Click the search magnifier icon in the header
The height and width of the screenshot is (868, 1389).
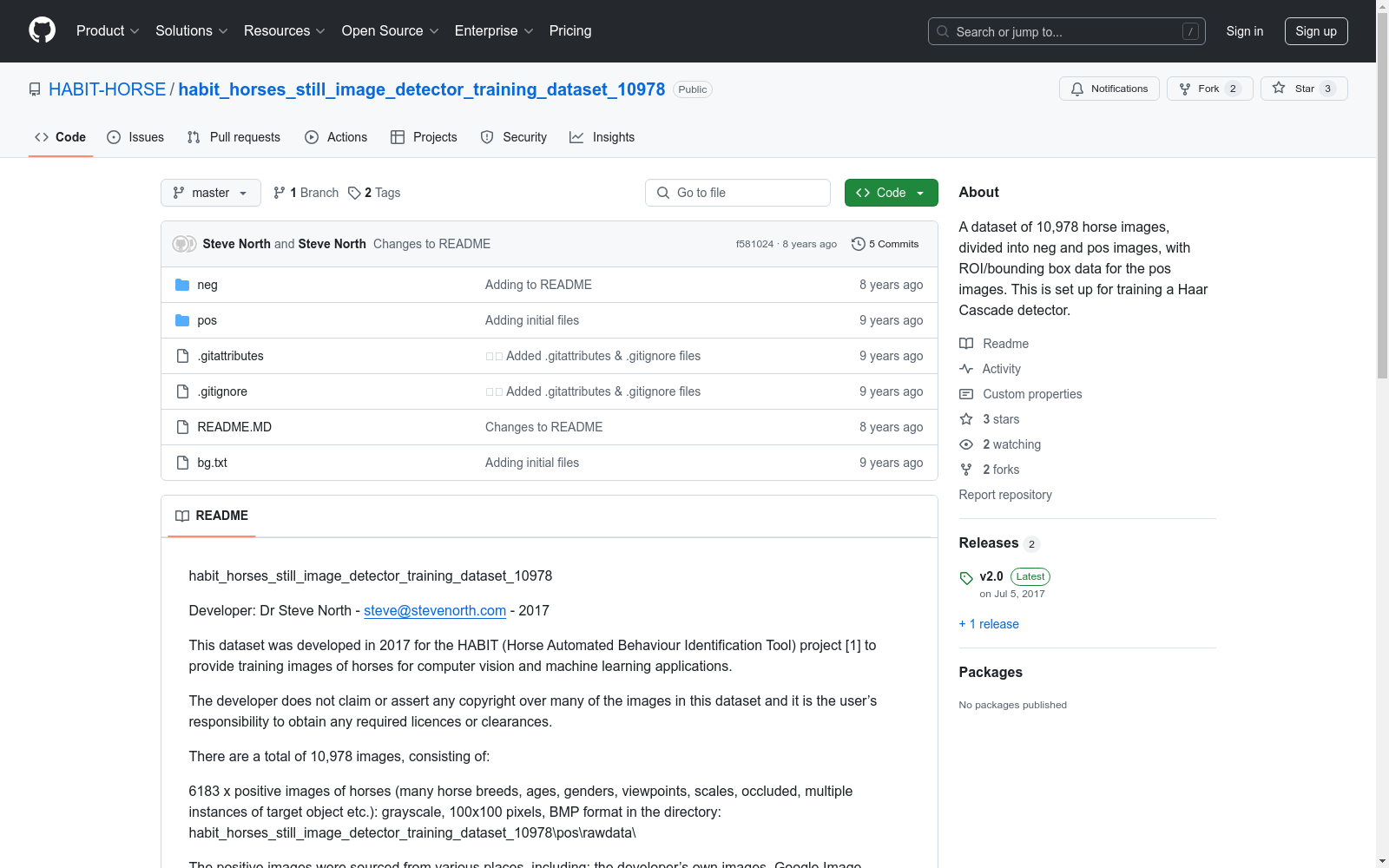coord(943,31)
